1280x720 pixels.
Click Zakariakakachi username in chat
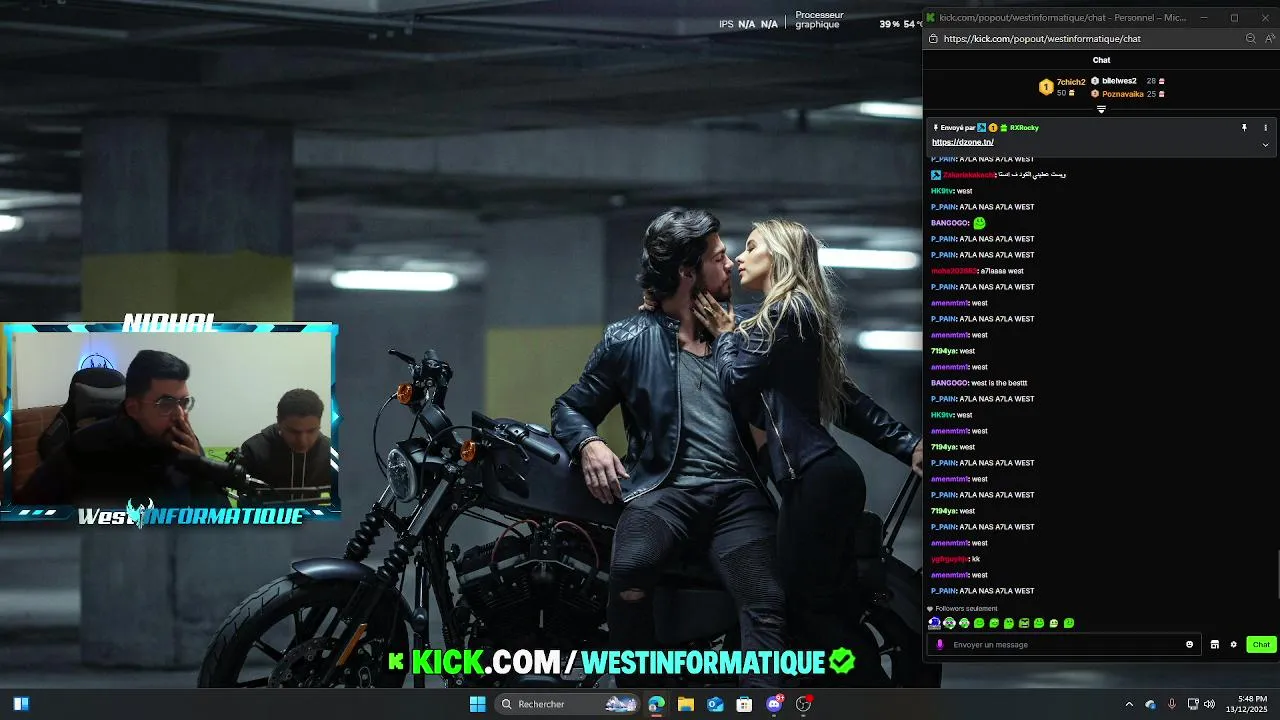(969, 175)
